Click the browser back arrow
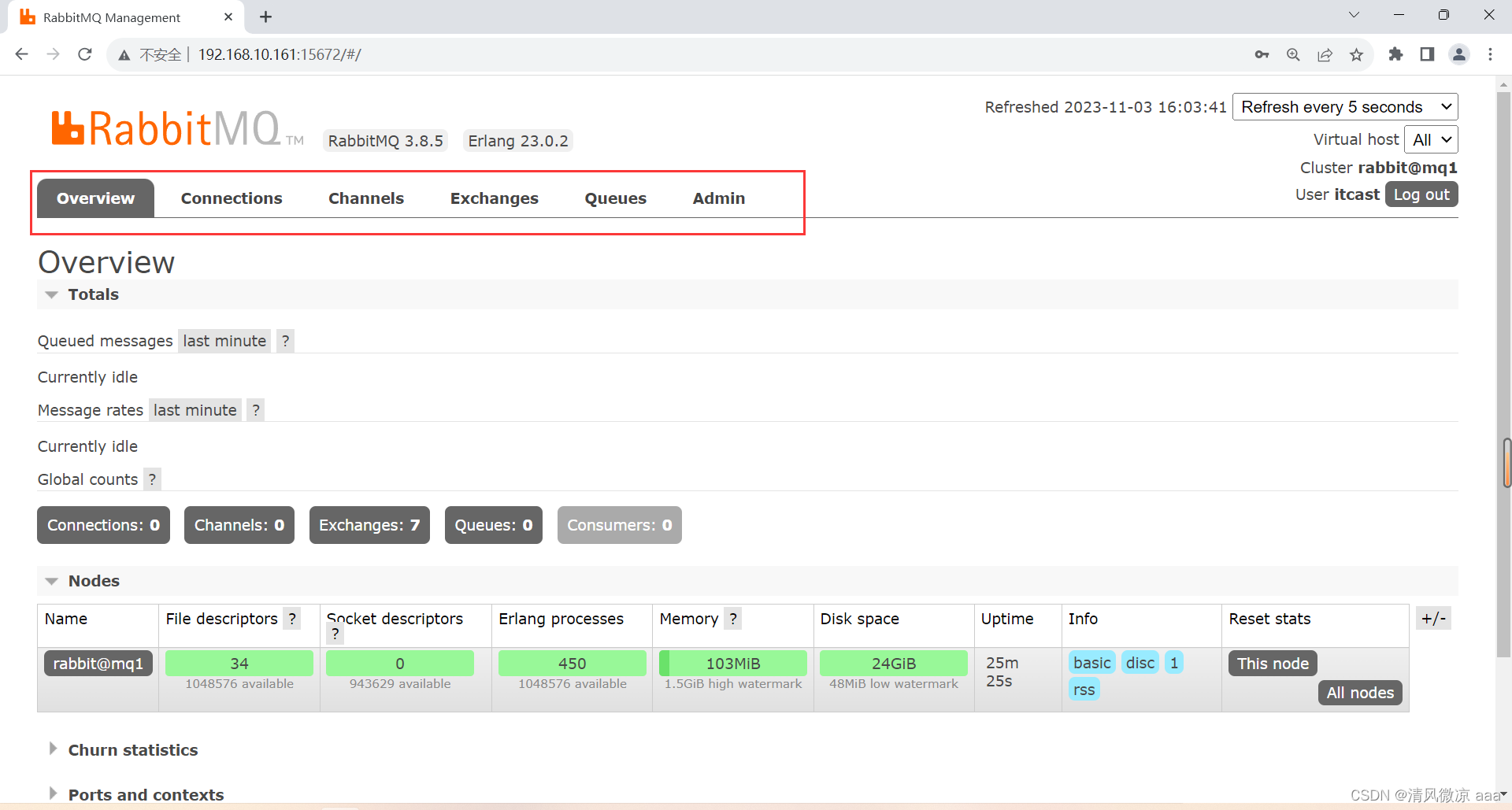 coord(22,54)
